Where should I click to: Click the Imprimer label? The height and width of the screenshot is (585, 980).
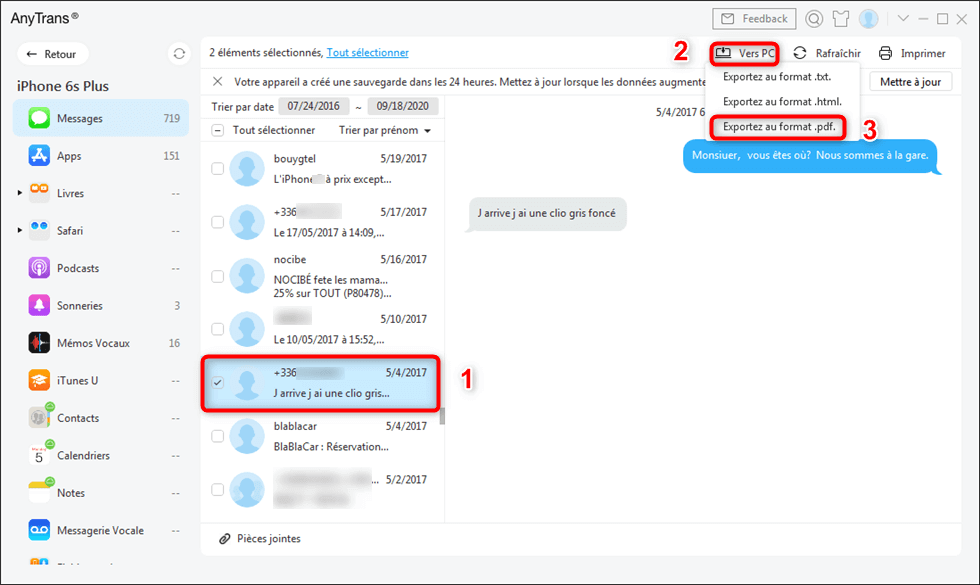pos(923,54)
